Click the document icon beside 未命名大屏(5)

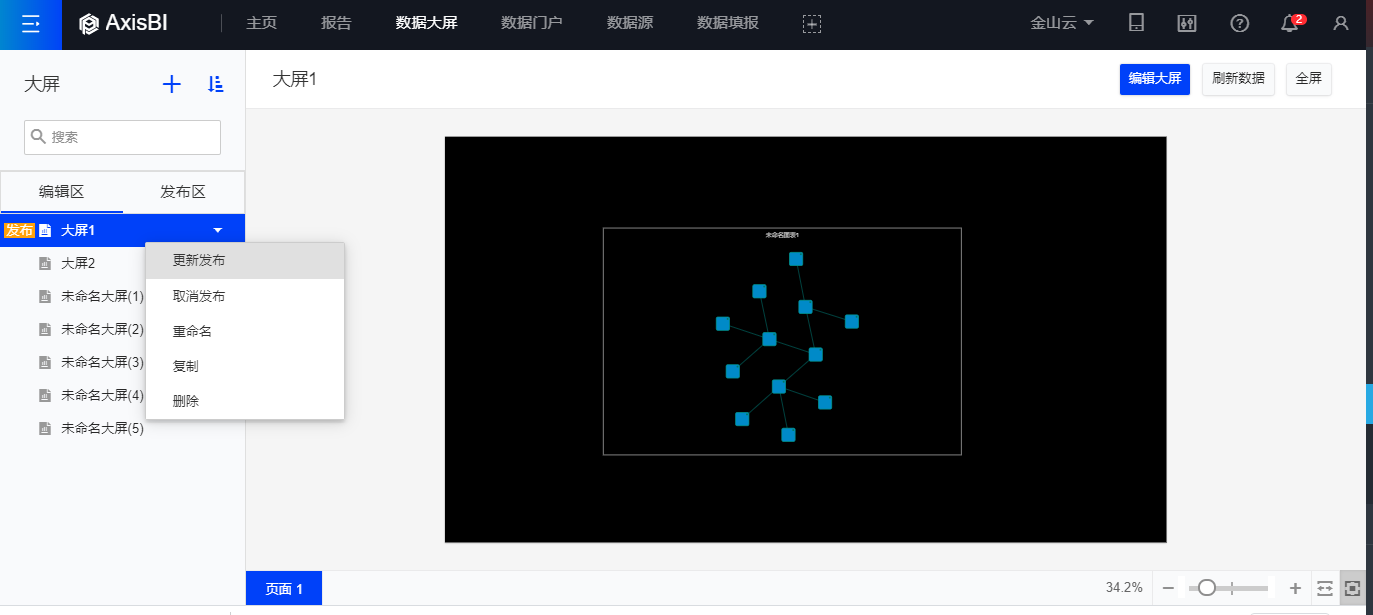coord(44,428)
